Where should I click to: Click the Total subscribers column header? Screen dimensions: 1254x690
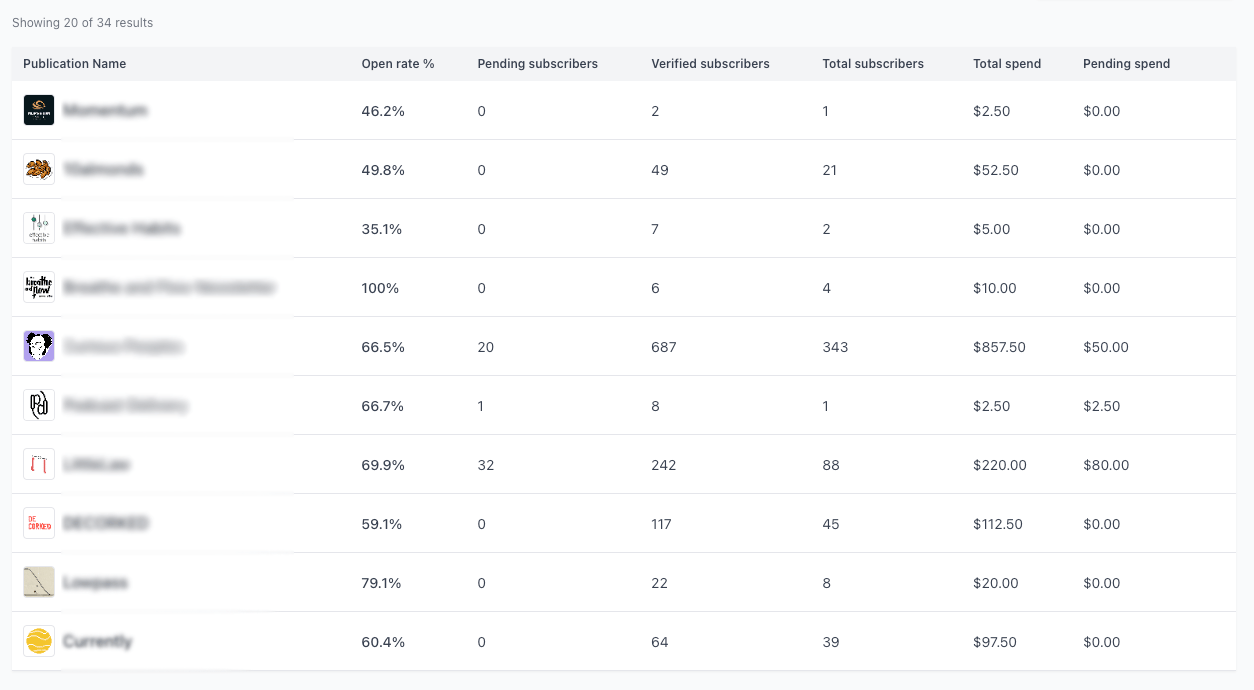coord(873,64)
